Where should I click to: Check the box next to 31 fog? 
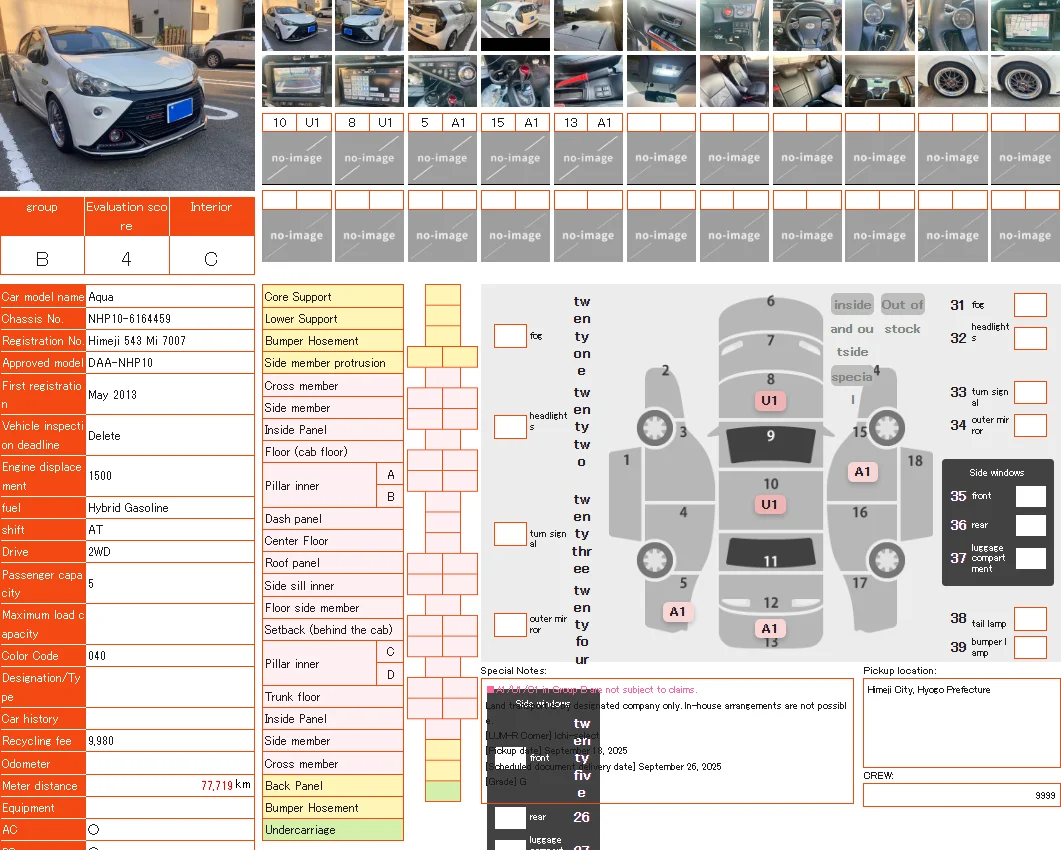click(1031, 305)
